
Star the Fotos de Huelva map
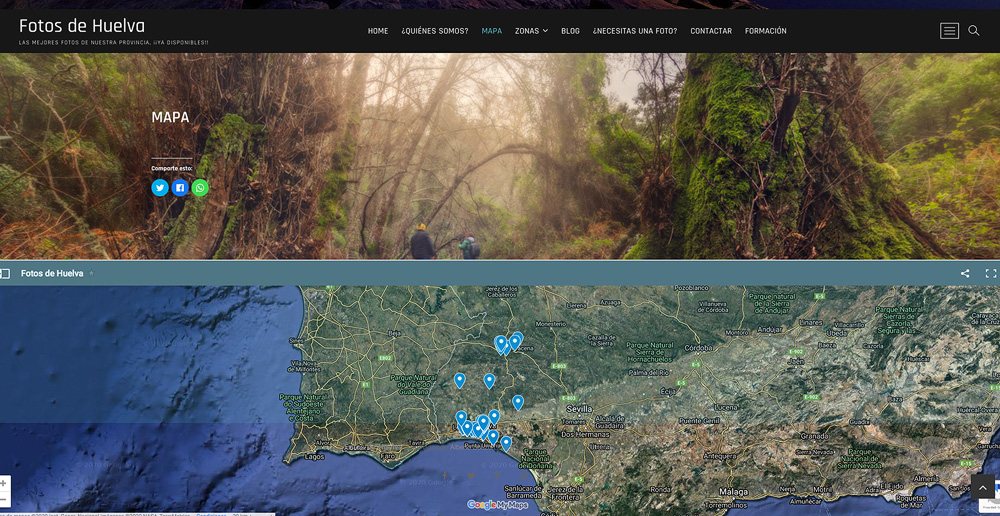(91, 274)
